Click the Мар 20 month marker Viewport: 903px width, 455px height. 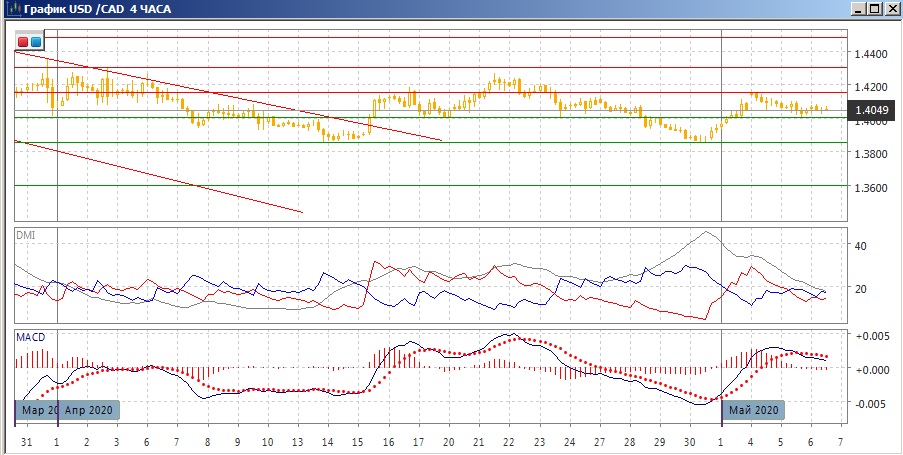35,409
